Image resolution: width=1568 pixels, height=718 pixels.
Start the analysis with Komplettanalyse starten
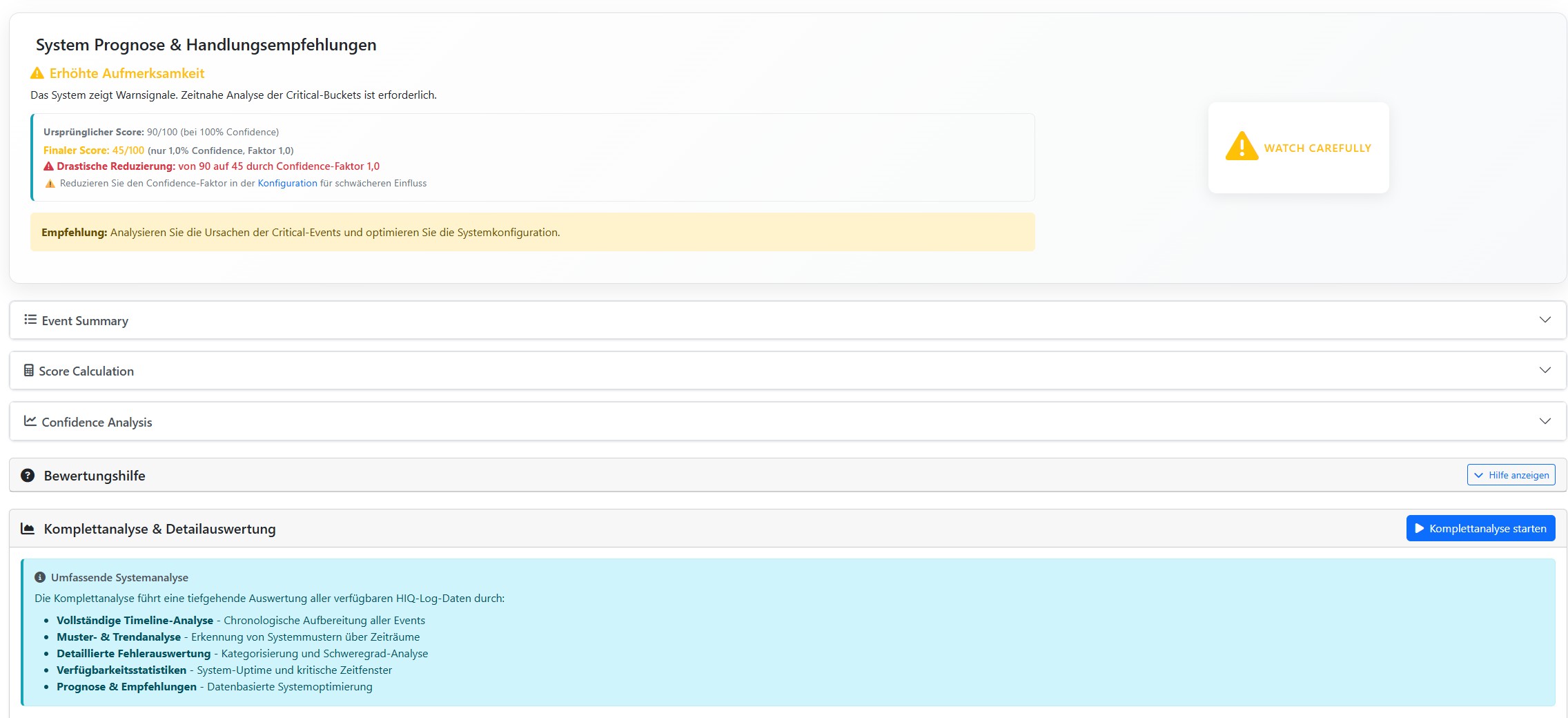tap(1480, 529)
